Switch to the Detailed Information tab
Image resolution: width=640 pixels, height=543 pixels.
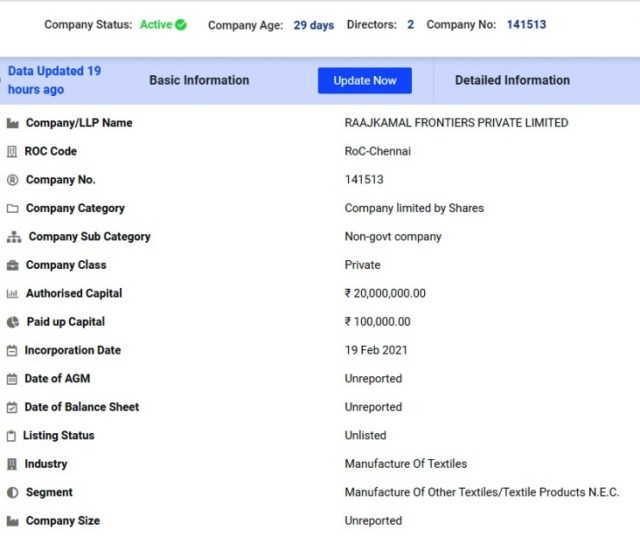click(512, 80)
